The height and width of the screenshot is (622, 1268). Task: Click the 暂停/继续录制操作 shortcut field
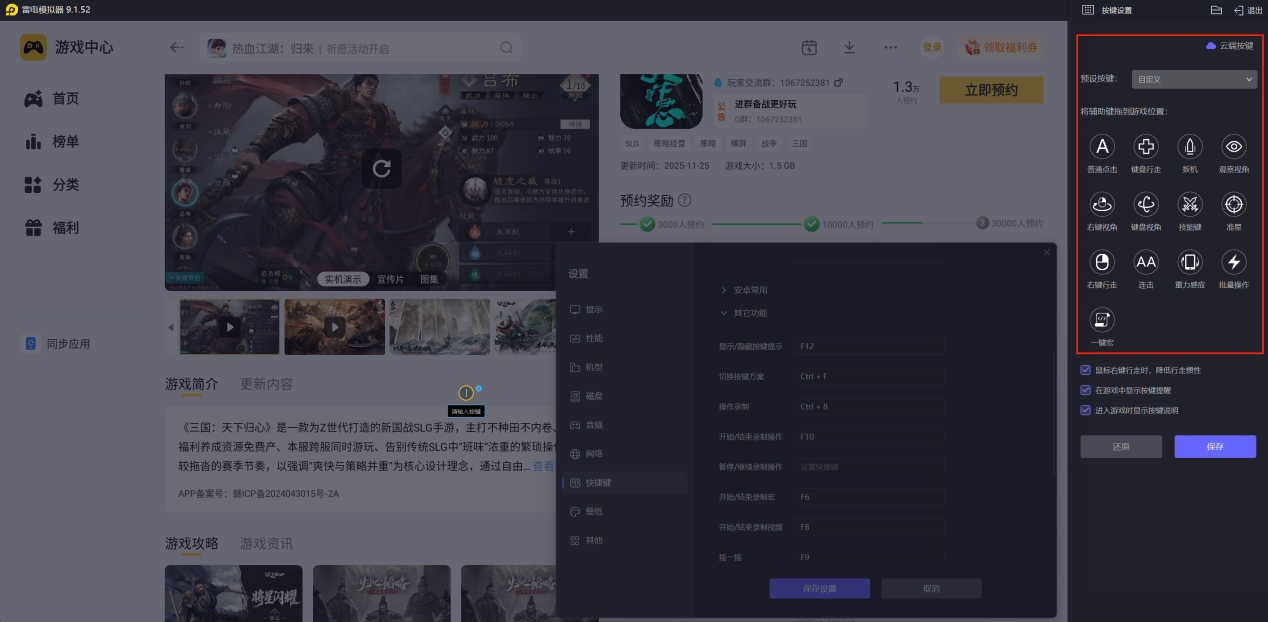point(870,467)
